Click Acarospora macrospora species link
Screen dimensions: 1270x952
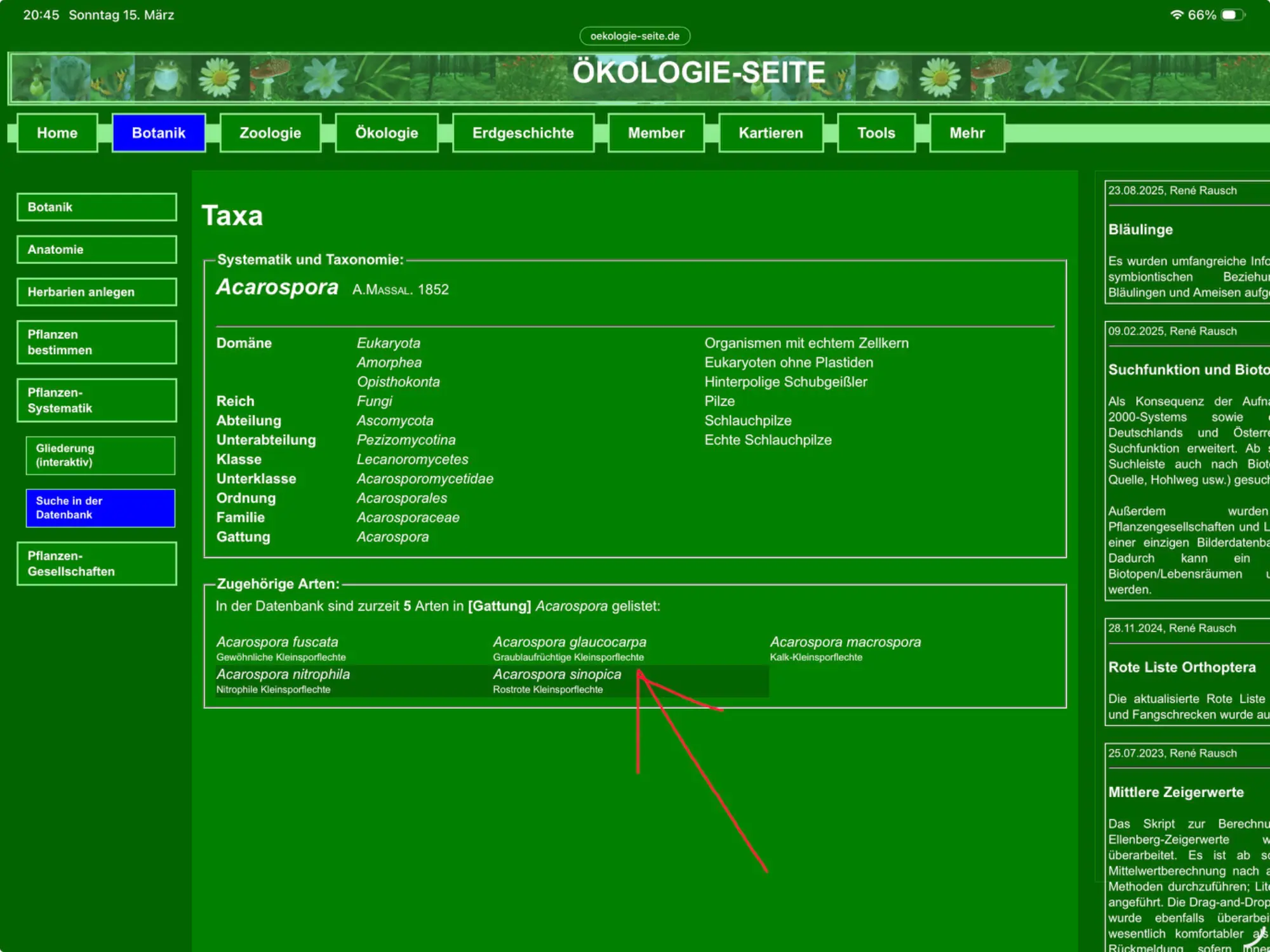pos(845,642)
